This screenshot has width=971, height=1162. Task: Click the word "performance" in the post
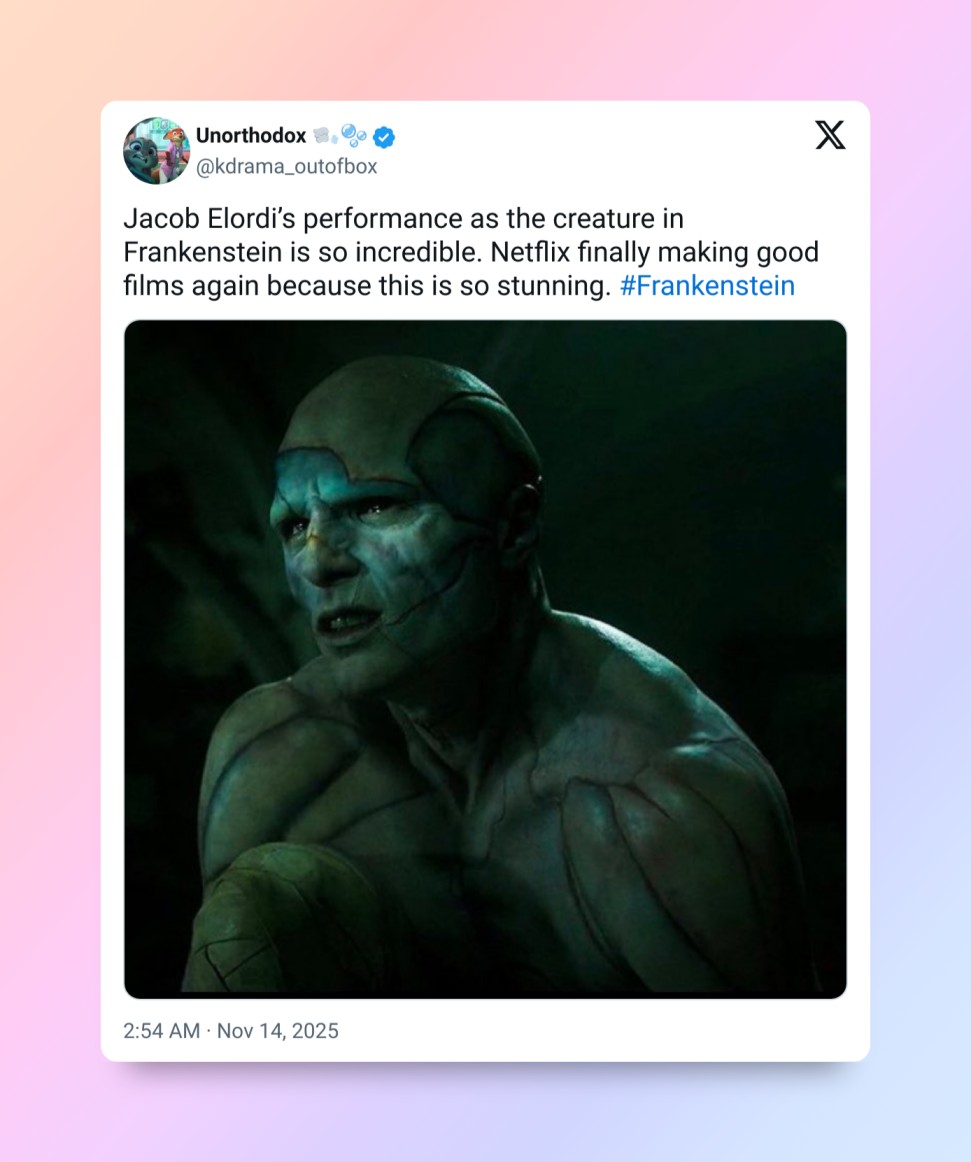[358, 218]
